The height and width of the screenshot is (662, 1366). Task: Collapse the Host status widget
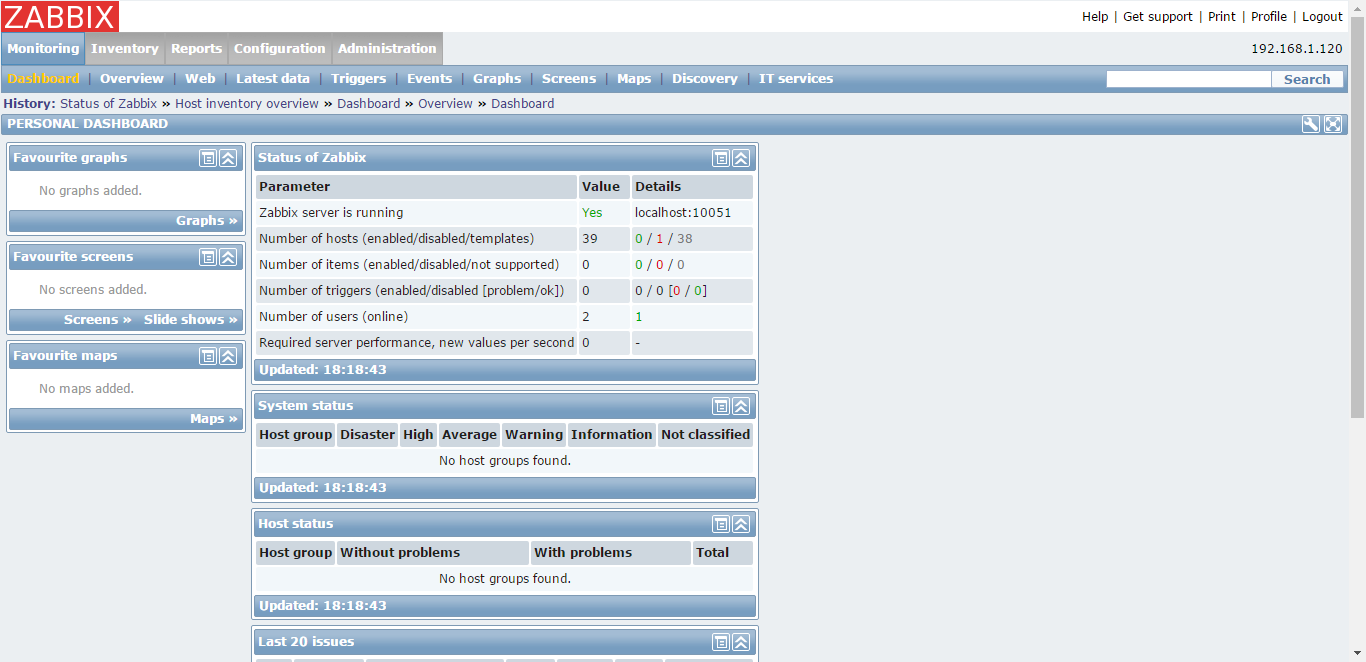(741, 524)
